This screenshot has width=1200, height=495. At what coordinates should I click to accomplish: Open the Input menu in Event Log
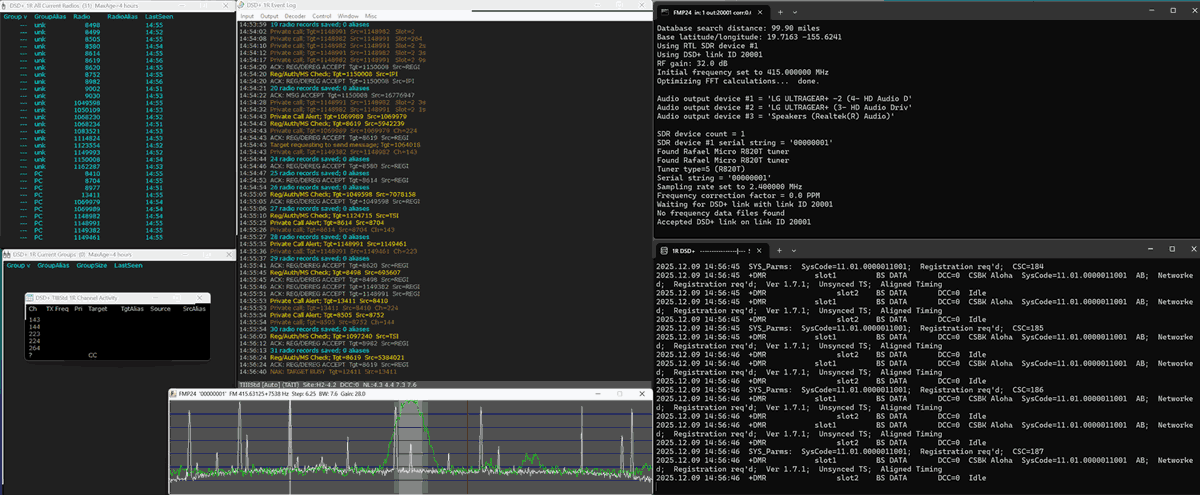[246, 17]
